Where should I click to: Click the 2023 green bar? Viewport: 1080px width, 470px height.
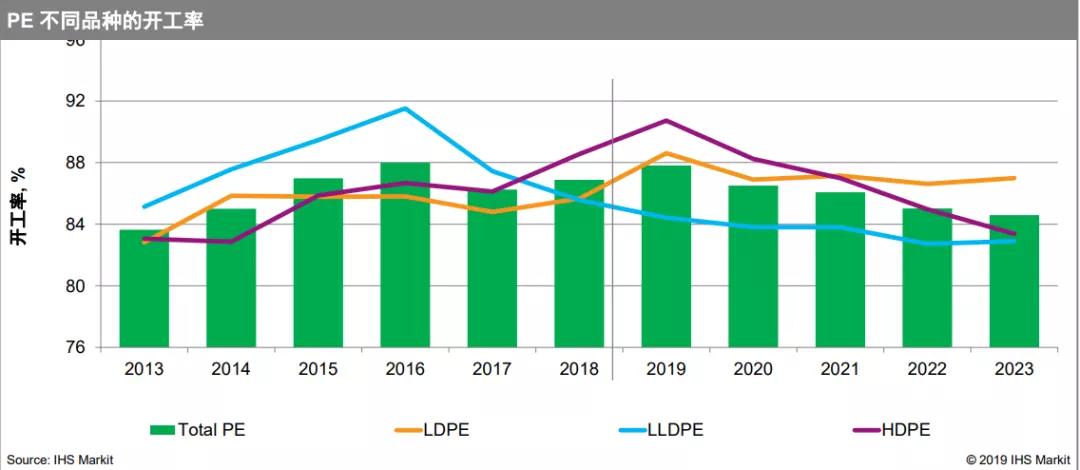tap(1014, 281)
